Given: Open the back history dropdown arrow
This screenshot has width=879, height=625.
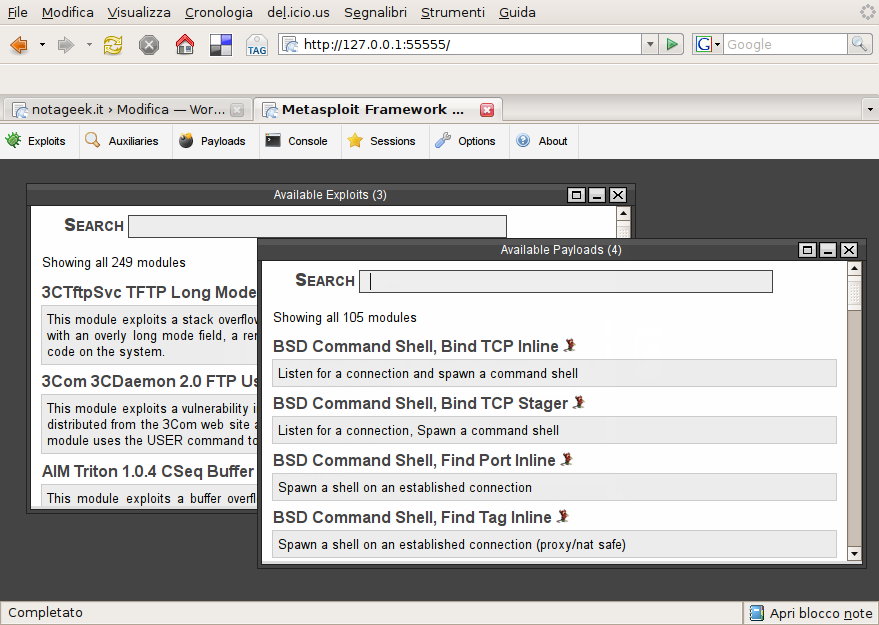Looking at the screenshot, I should (42, 44).
